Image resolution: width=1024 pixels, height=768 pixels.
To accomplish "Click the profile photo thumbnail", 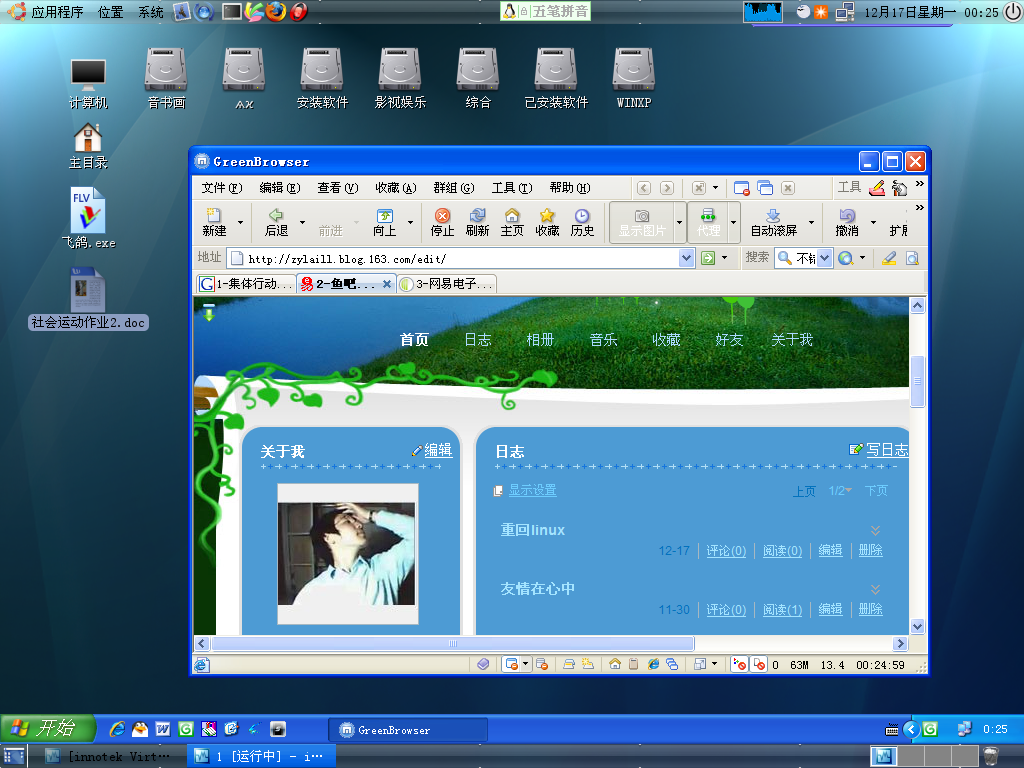I will pyautogui.click(x=347, y=554).
